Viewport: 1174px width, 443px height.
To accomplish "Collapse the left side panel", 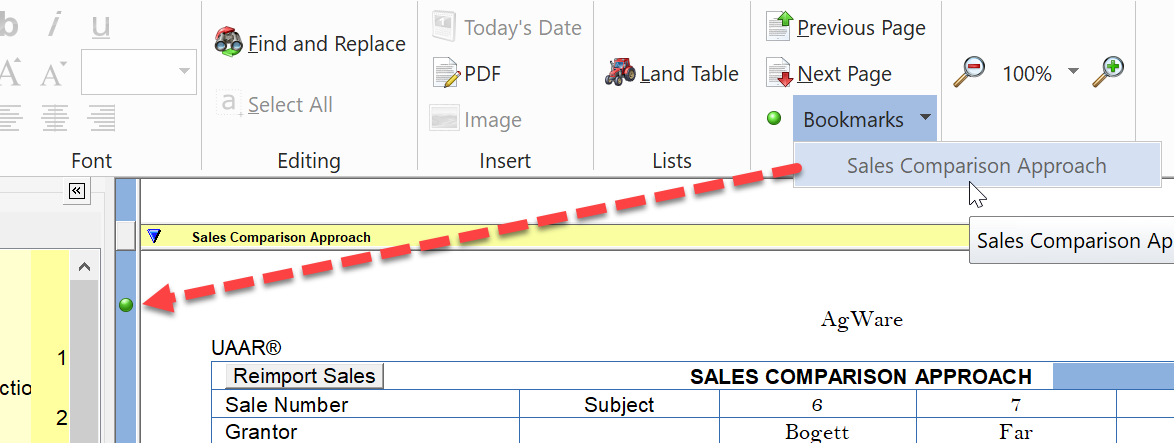I will click(x=78, y=191).
